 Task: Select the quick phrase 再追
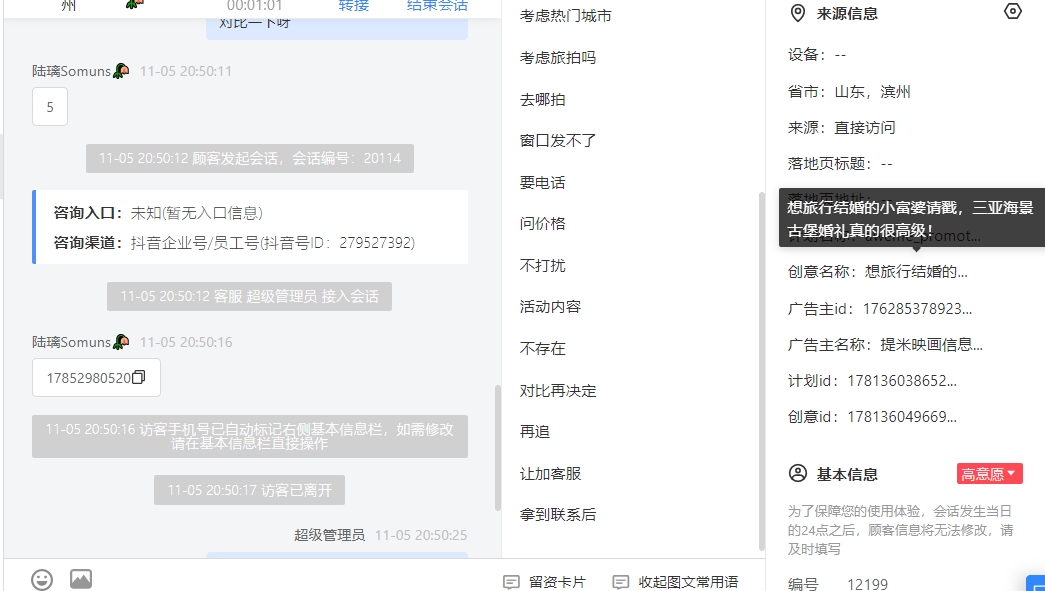[534, 432]
